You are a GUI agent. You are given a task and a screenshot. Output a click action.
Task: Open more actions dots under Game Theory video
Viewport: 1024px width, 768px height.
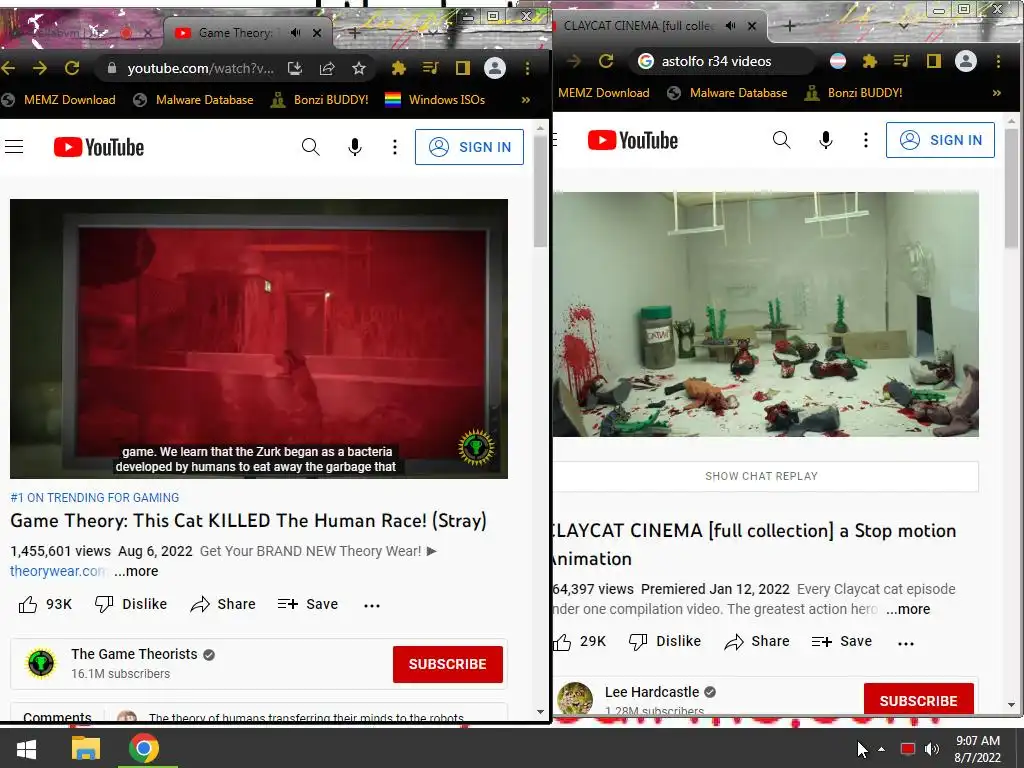[x=372, y=605]
